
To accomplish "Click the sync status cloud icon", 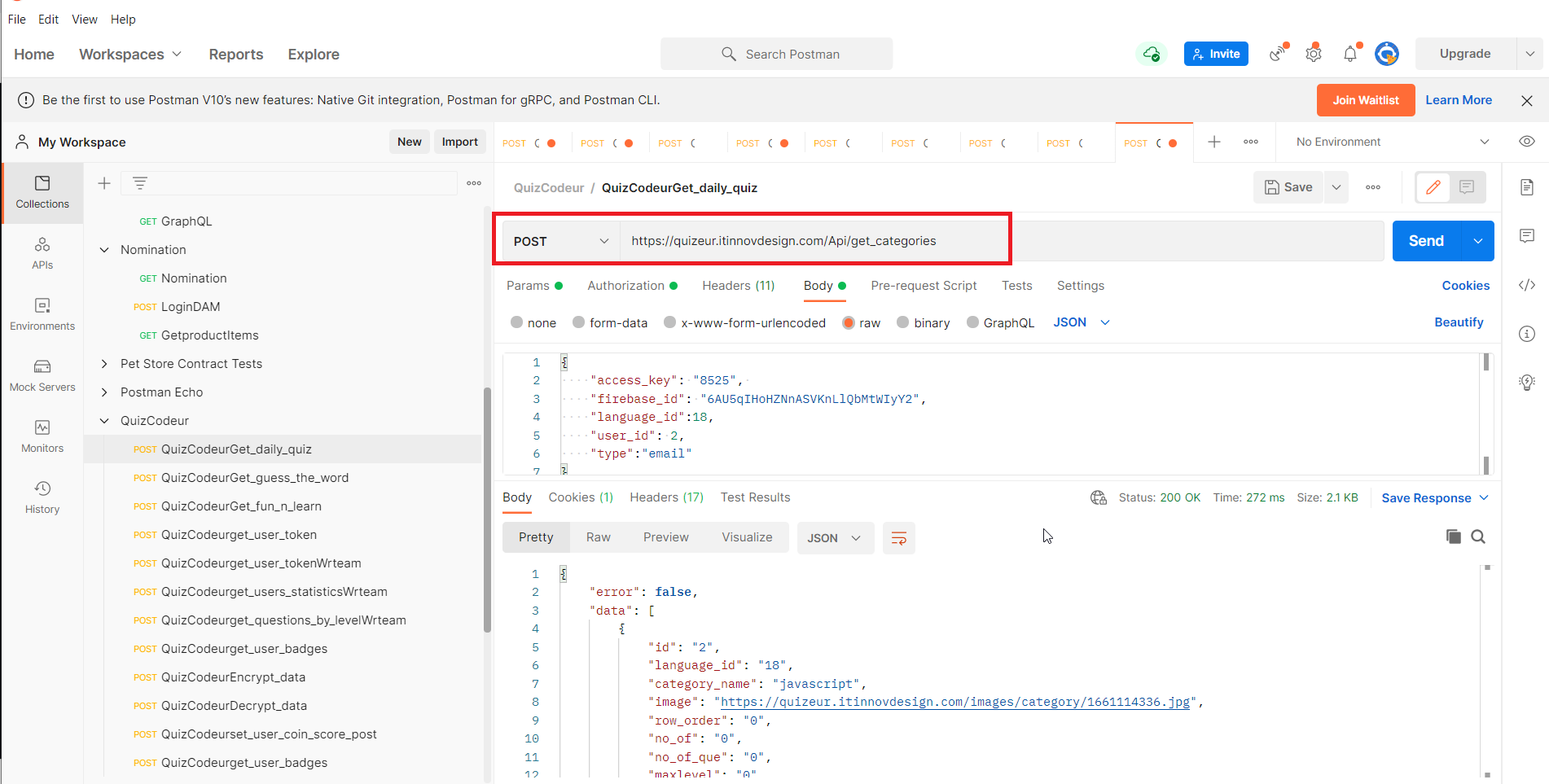I will click(1152, 54).
